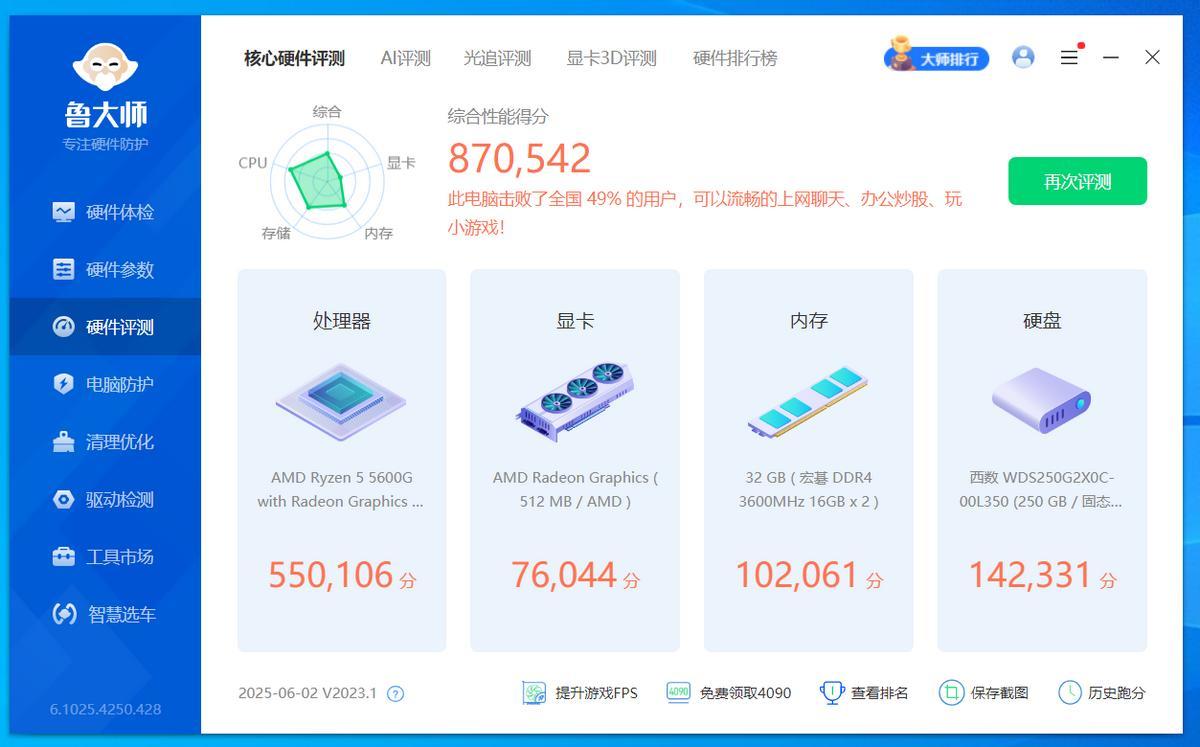Screen dimensions: 1200x747
Task: Minimize the 鲁大师 window
Action: click(x=1110, y=57)
